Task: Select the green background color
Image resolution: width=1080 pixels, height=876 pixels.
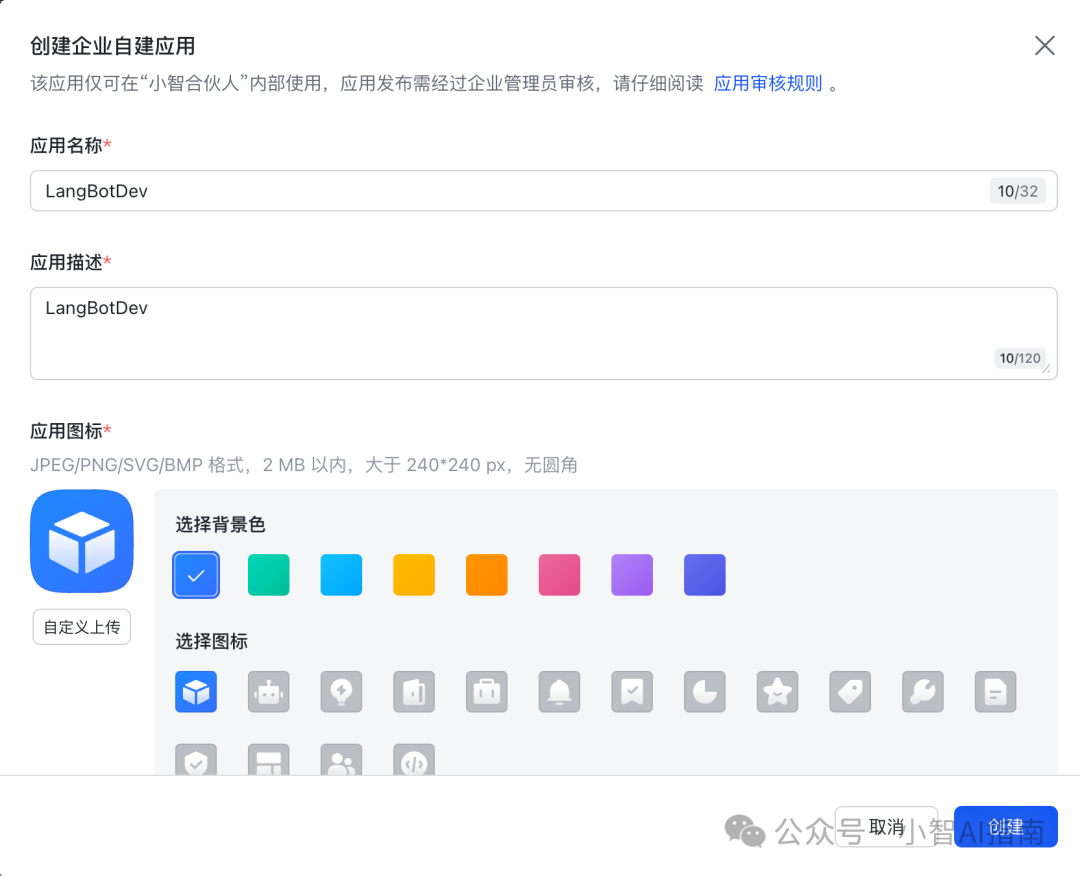Action: point(269,575)
